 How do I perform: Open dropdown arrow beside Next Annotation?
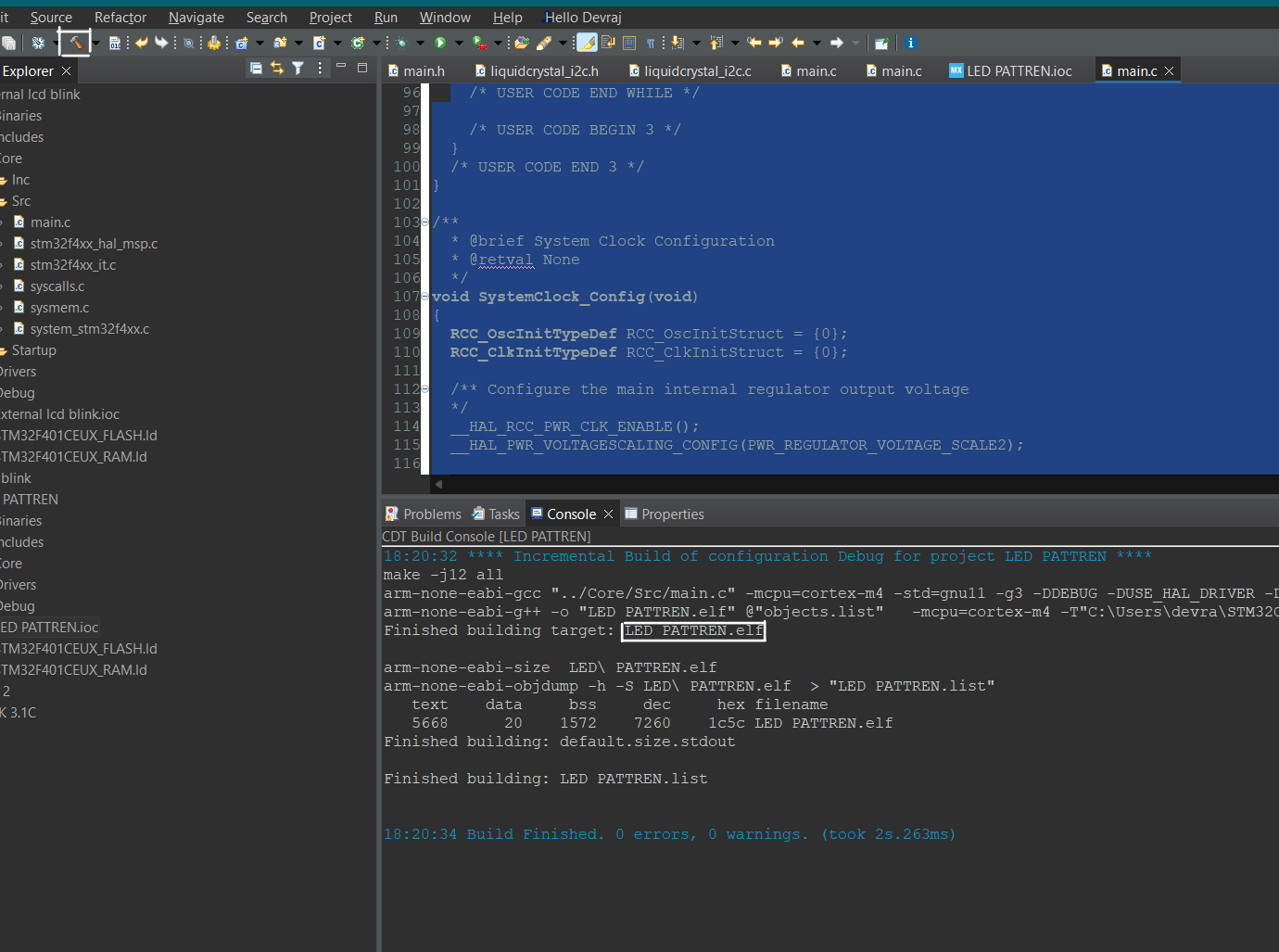(x=696, y=43)
